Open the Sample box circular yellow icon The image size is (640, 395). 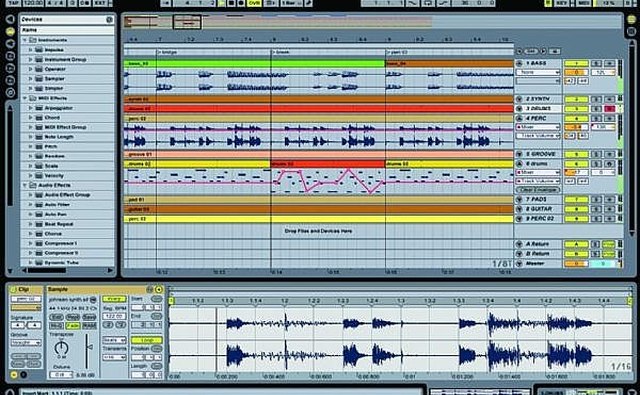[x=159, y=289]
